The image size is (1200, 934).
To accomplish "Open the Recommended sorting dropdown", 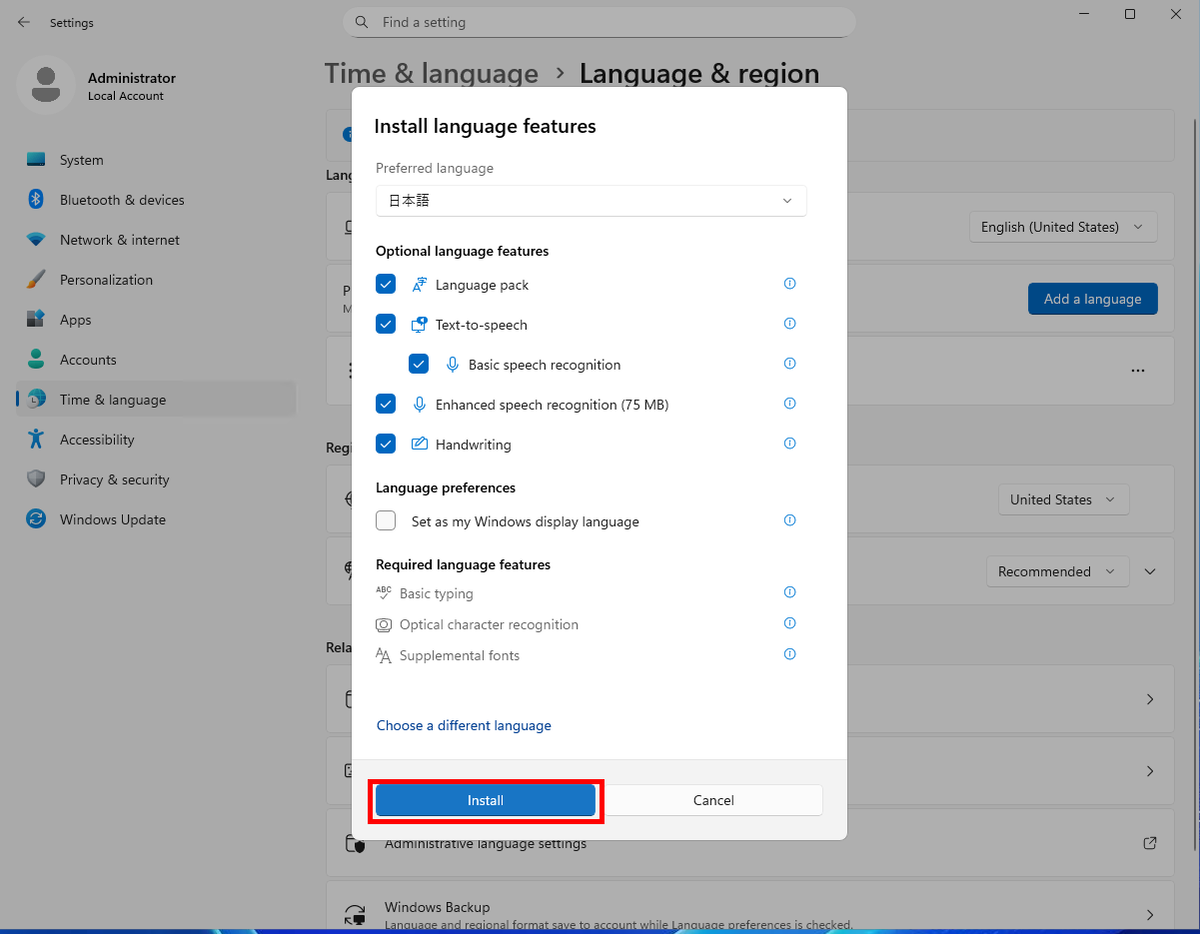I will (x=1057, y=571).
